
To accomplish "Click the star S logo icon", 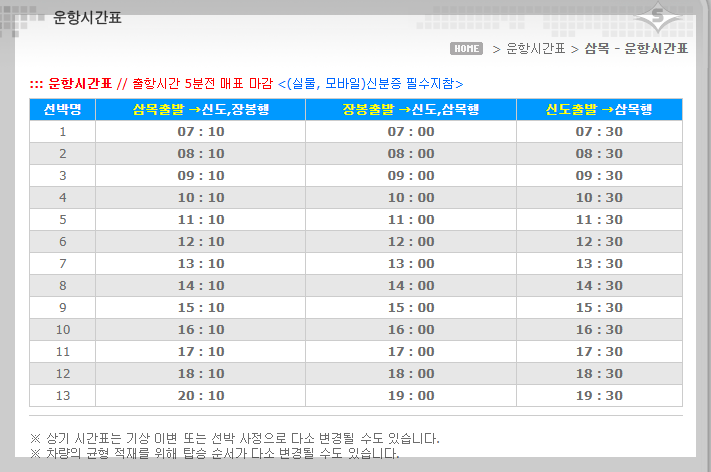I will (x=657, y=17).
